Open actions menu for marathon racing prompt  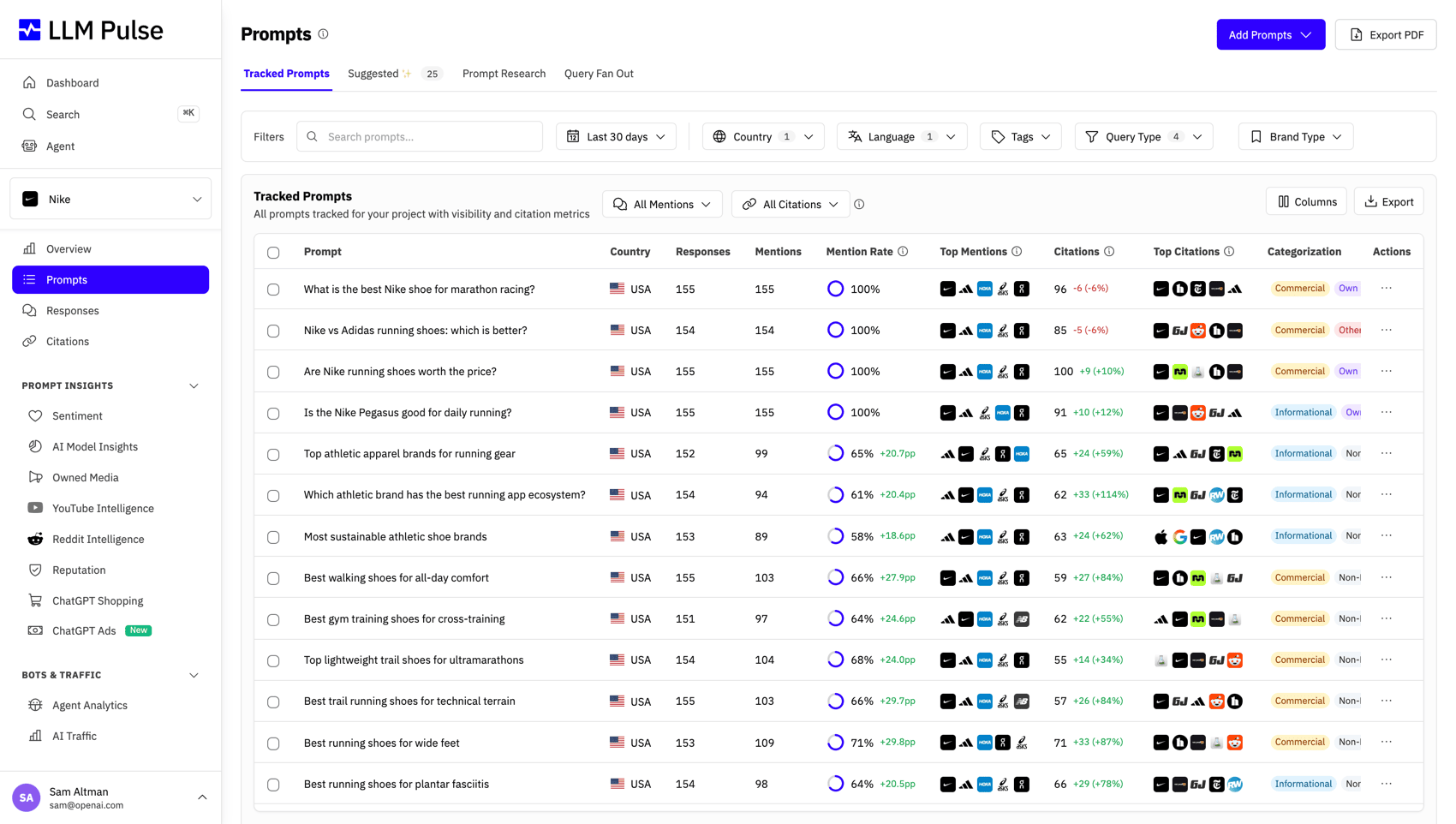[x=1387, y=289]
